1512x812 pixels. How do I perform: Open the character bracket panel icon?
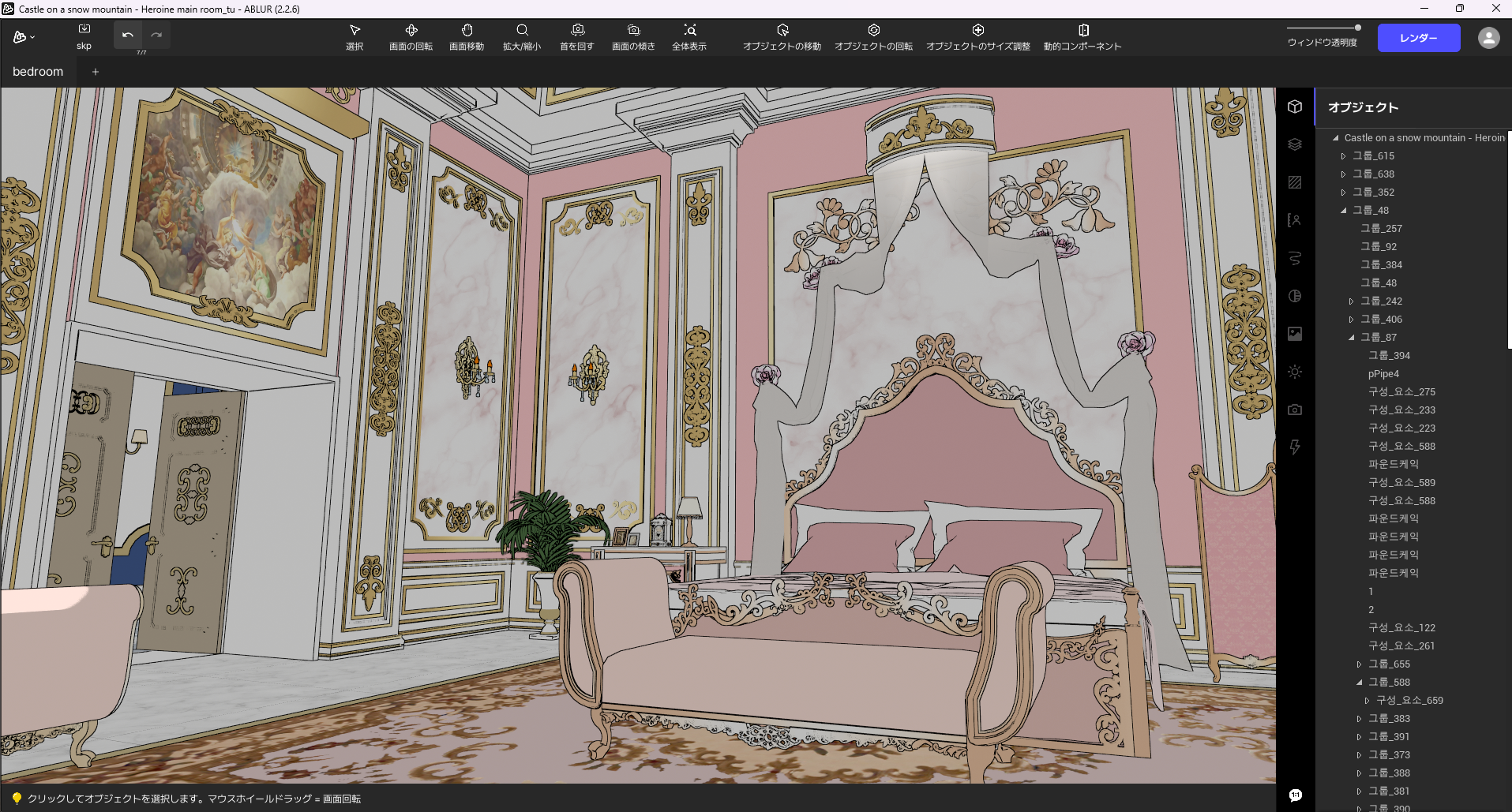click(x=1295, y=220)
